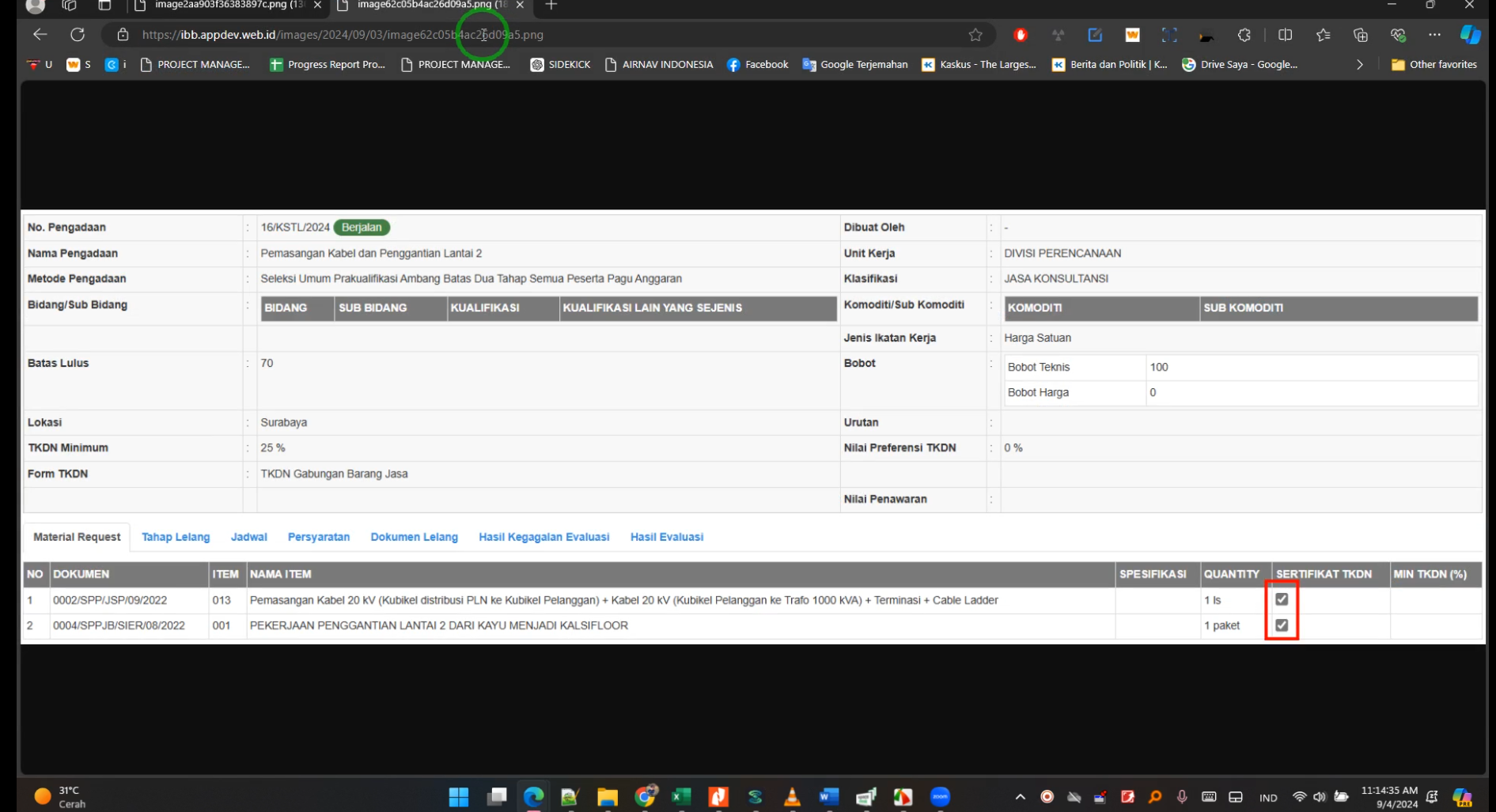Click the browser refresh icon
Screen dimensions: 1496x812
[78, 35]
